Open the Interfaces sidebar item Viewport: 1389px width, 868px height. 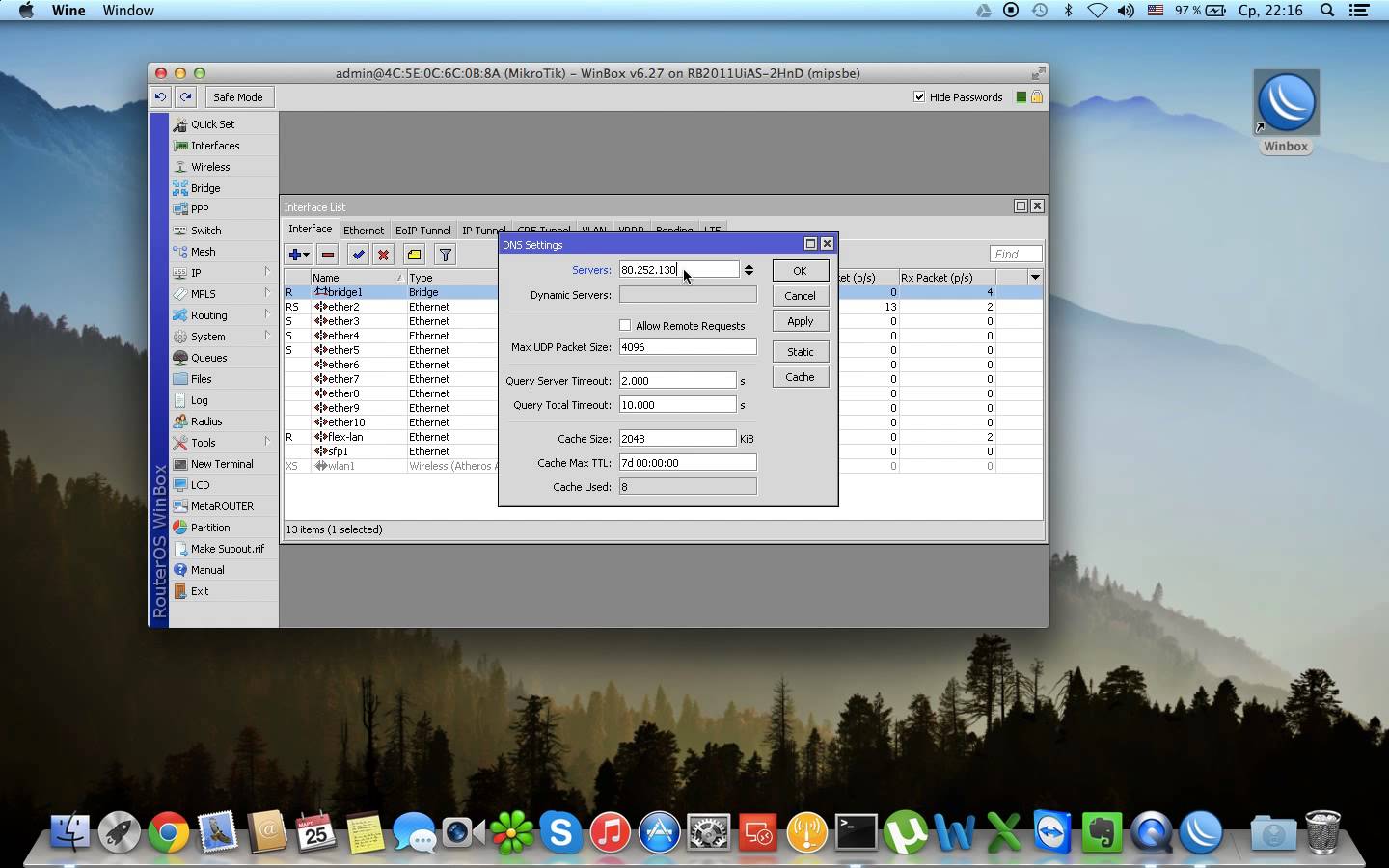(x=215, y=146)
